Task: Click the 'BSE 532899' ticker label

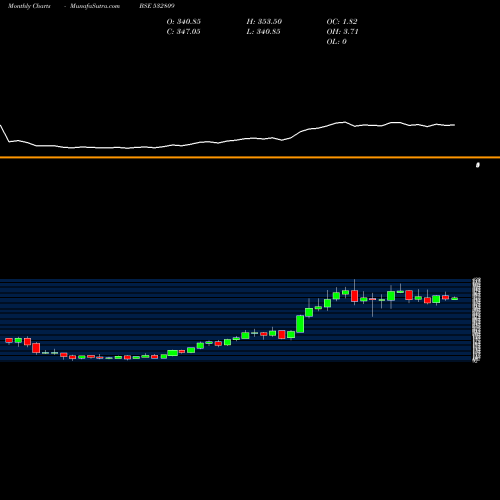Action: click(157, 6)
